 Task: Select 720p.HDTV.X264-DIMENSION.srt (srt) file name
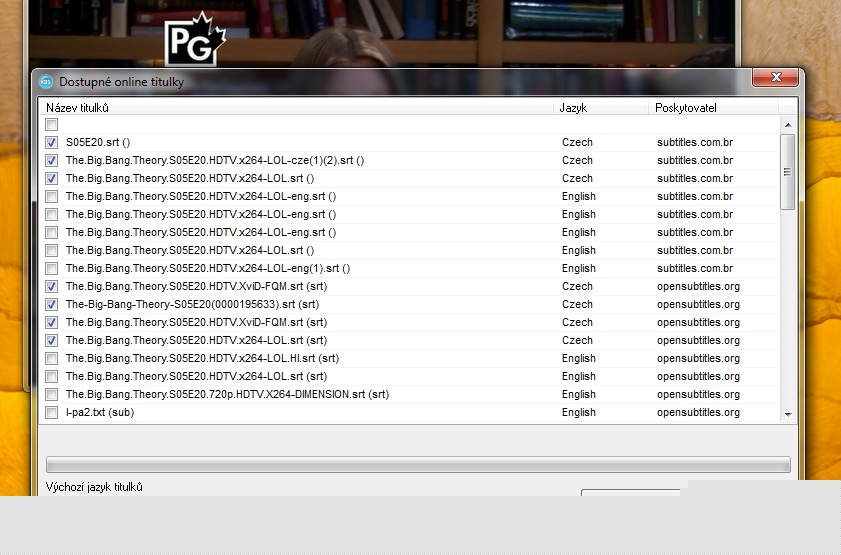(x=227, y=395)
